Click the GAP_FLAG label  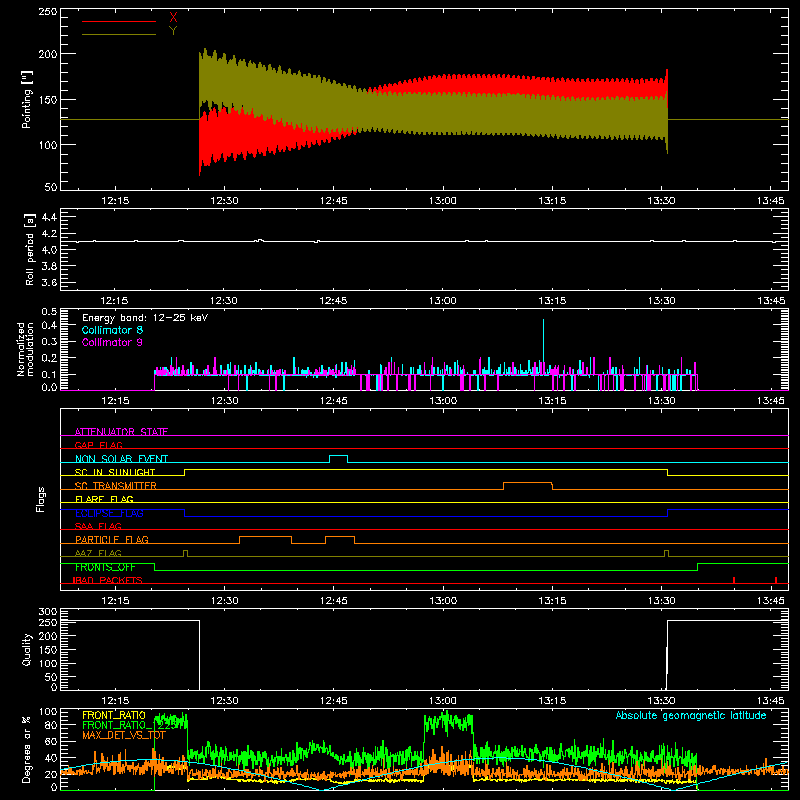pyautogui.click(x=98, y=445)
